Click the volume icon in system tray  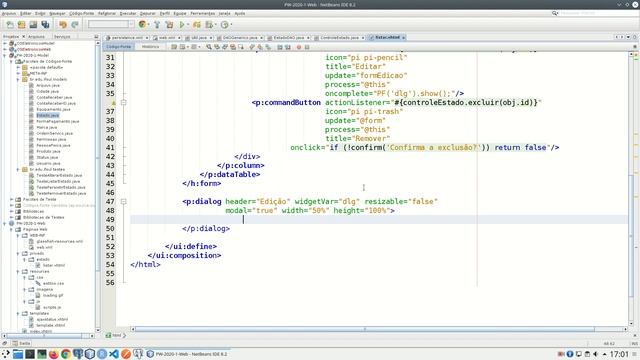coord(596,354)
